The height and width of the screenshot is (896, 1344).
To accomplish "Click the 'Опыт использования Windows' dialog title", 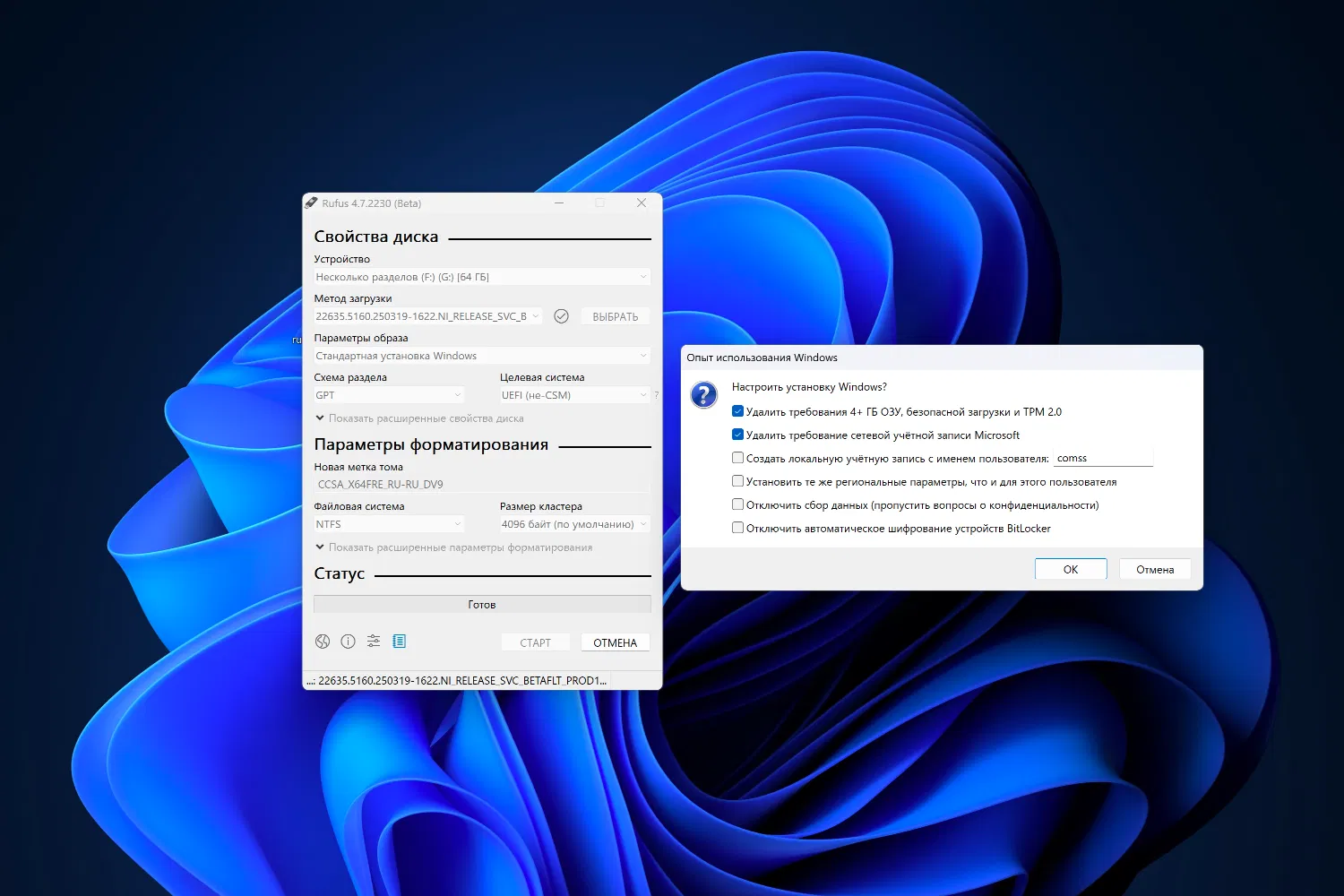I will point(762,358).
